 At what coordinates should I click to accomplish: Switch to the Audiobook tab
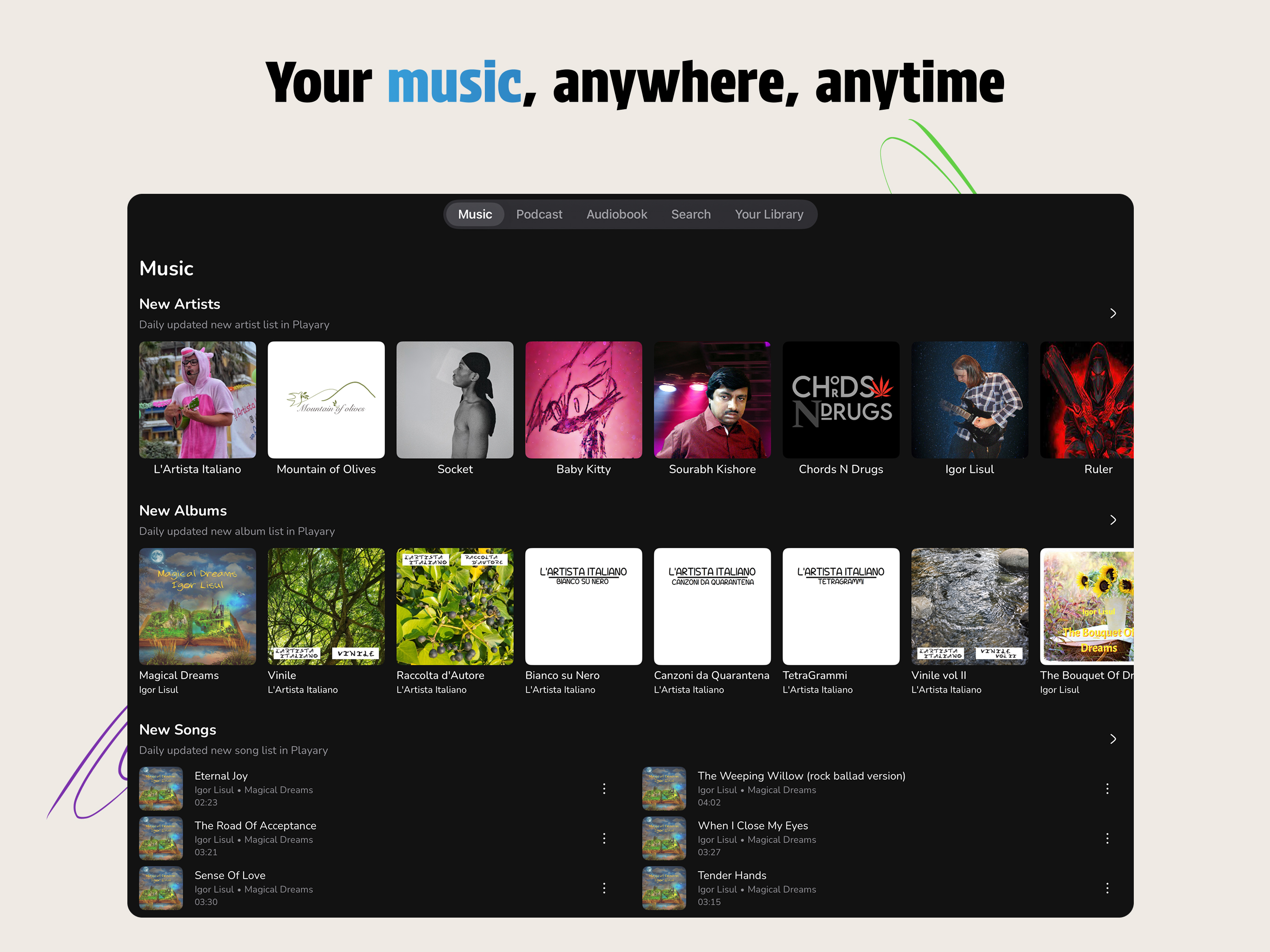616,214
